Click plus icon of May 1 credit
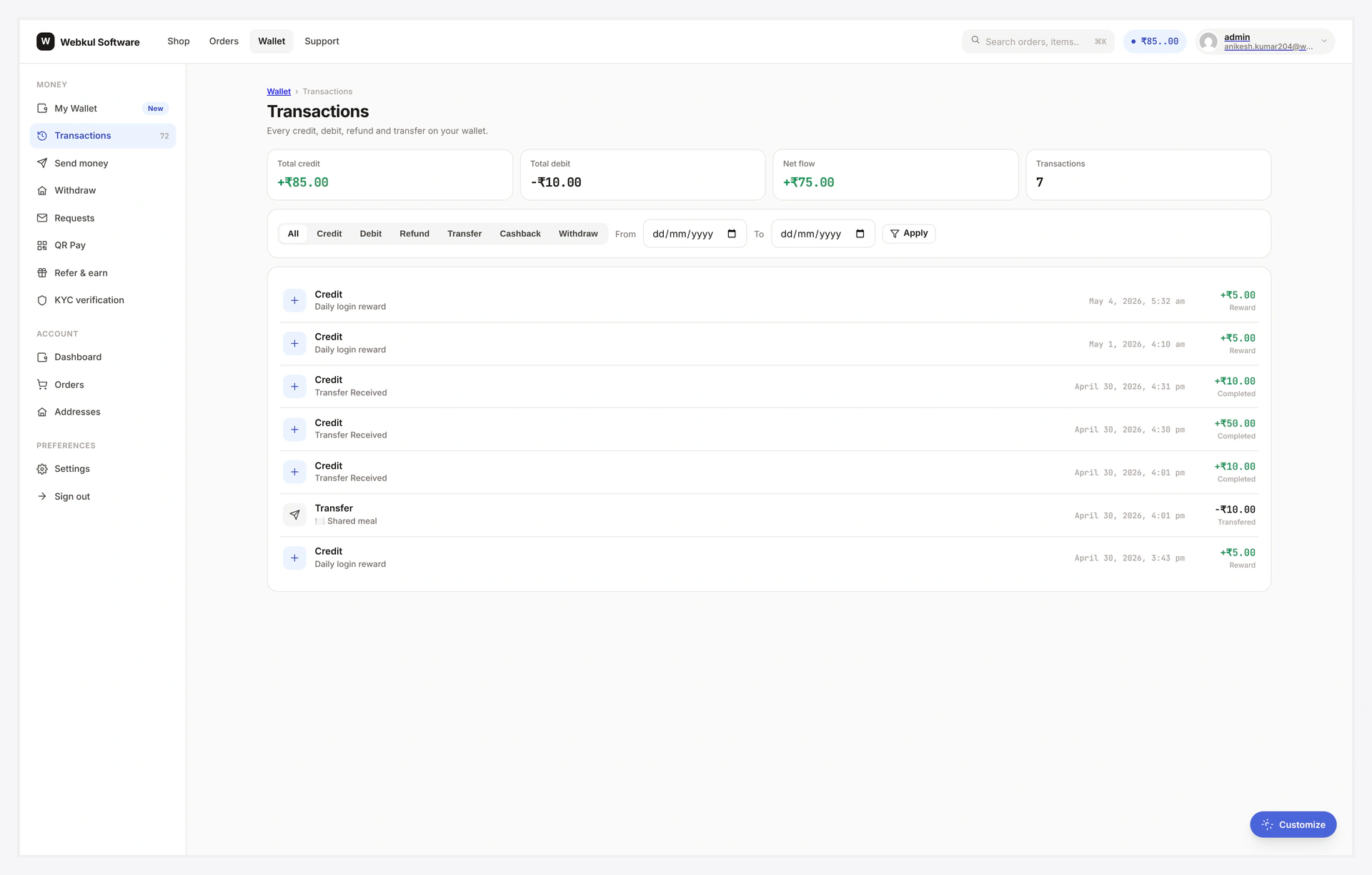The width and height of the screenshot is (1372, 875). [294, 343]
